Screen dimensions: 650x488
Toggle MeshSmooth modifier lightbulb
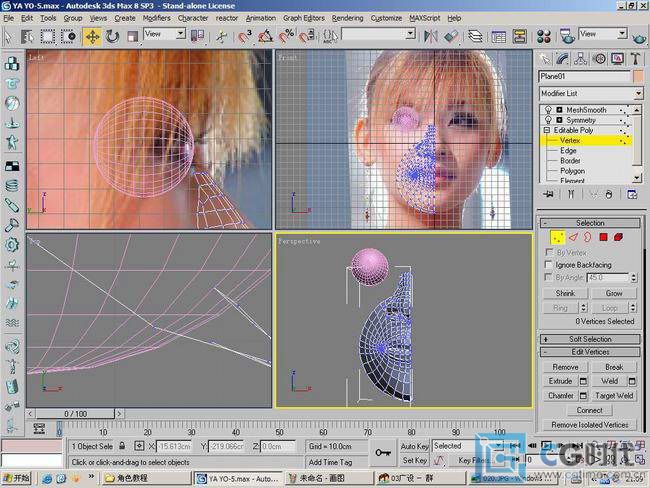pyautogui.click(x=548, y=110)
